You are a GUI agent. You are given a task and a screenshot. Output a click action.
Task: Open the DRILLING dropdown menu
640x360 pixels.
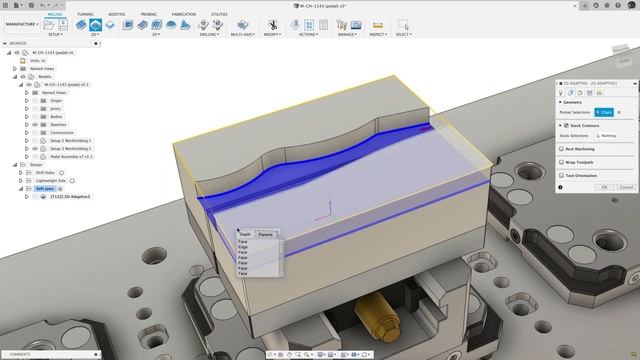pos(209,35)
